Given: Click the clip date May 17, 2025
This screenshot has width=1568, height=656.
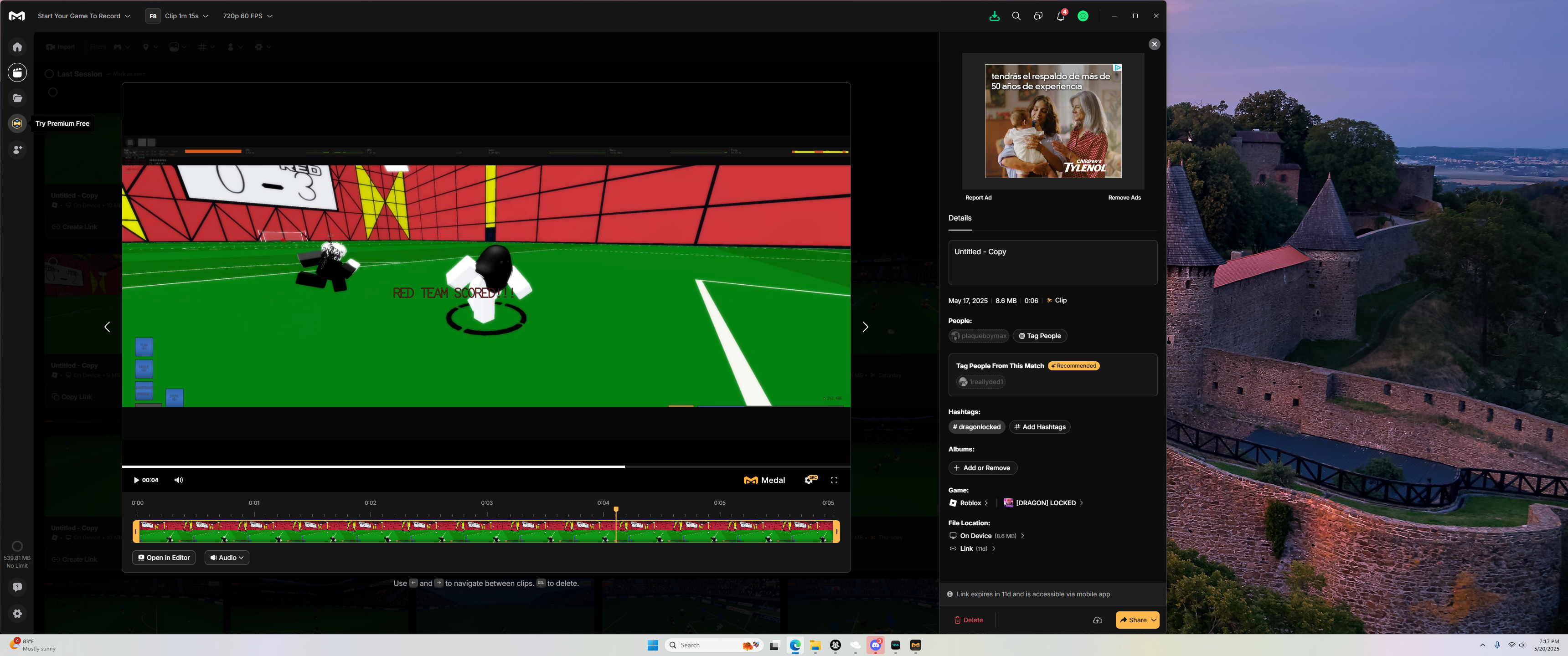Looking at the screenshot, I should pyautogui.click(x=968, y=301).
